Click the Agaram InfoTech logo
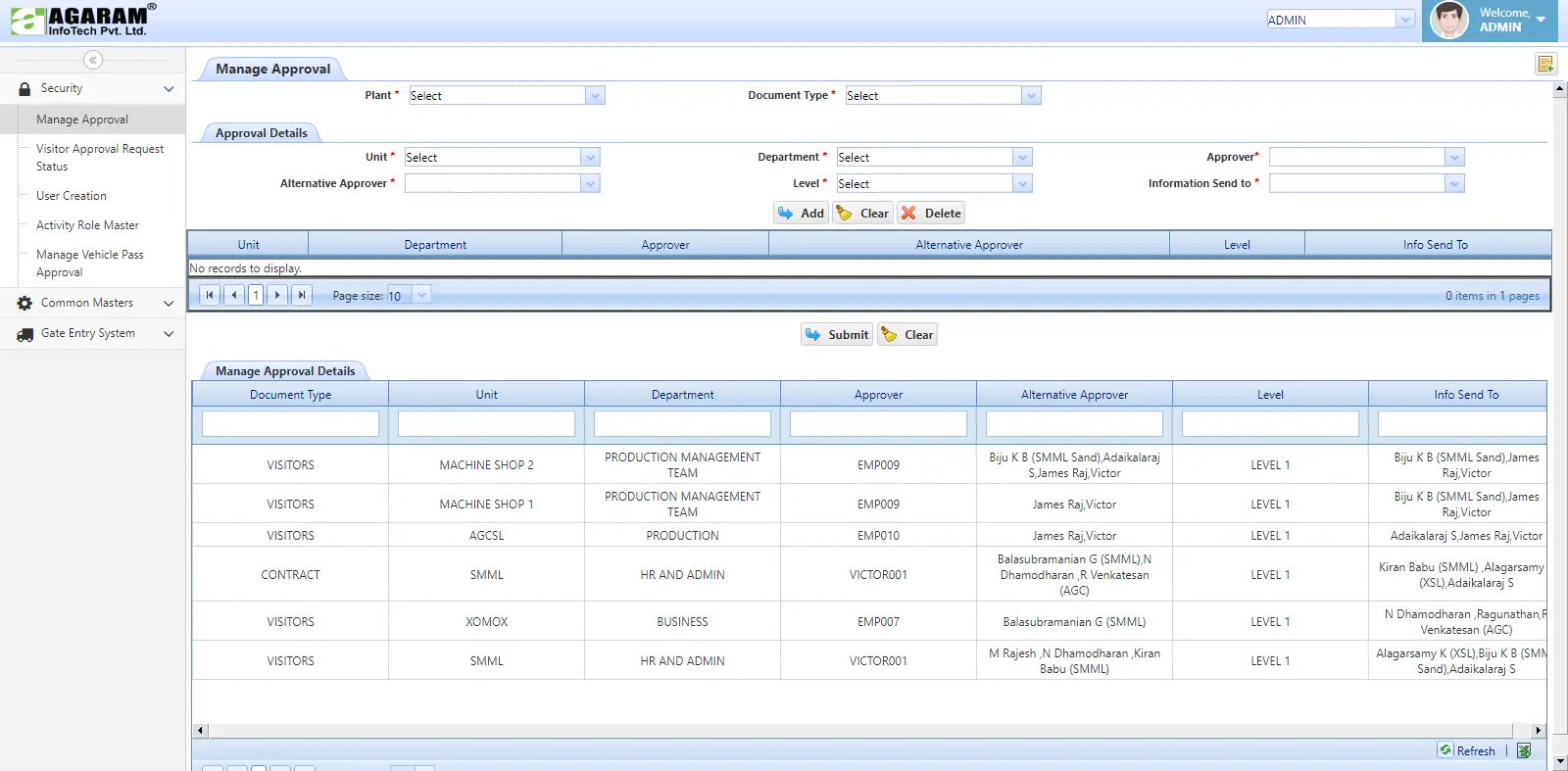The image size is (1568, 771). point(82,20)
